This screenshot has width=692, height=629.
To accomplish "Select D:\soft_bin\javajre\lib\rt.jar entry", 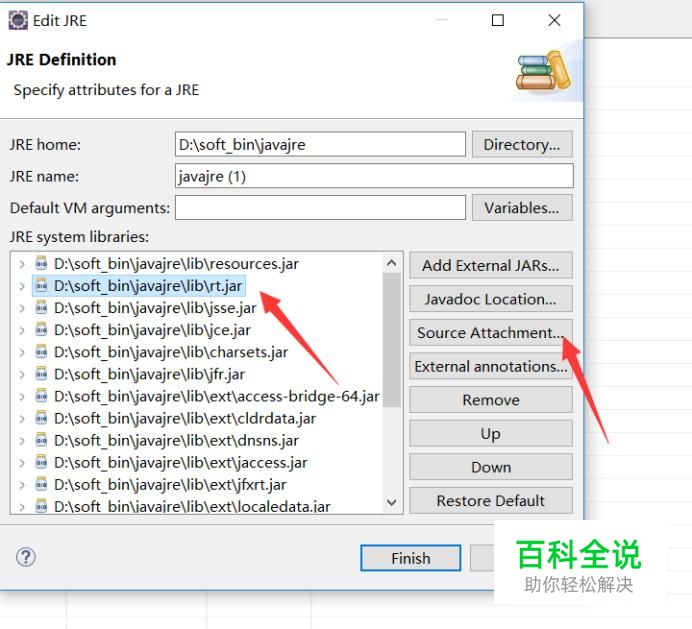I will (148, 286).
